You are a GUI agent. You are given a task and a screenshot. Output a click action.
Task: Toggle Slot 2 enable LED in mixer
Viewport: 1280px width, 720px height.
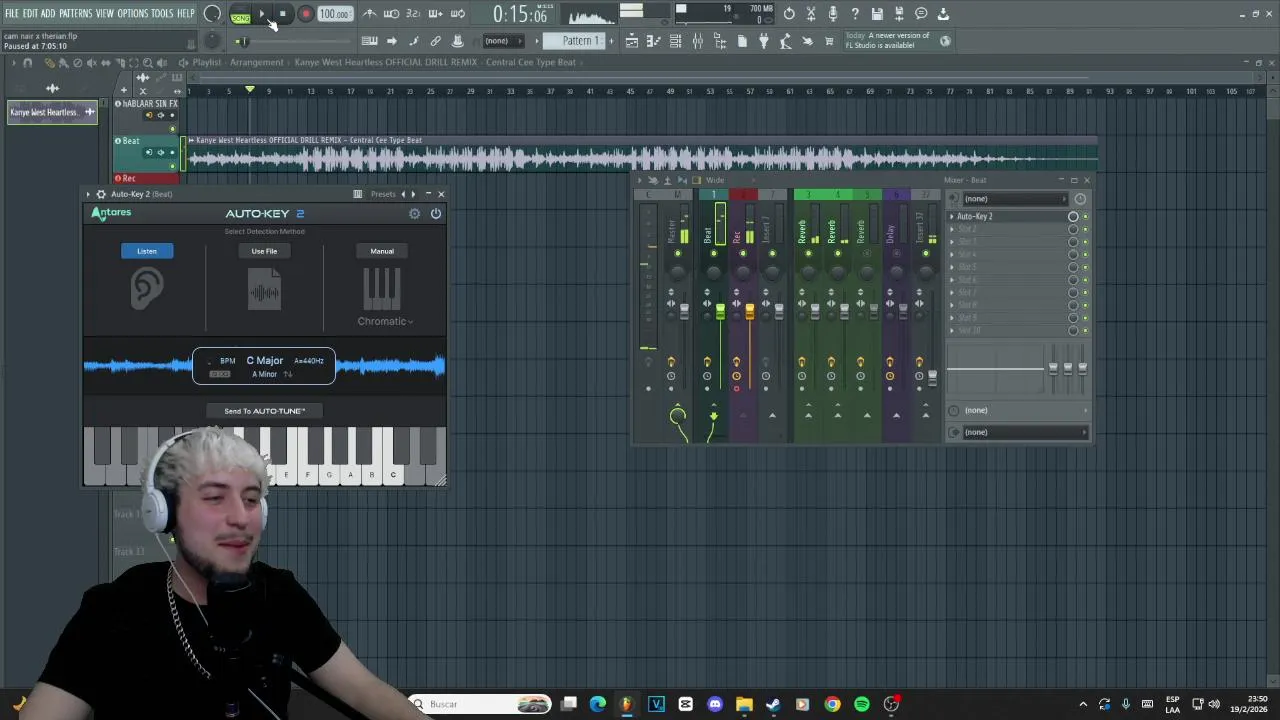pyautogui.click(x=1086, y=229)
